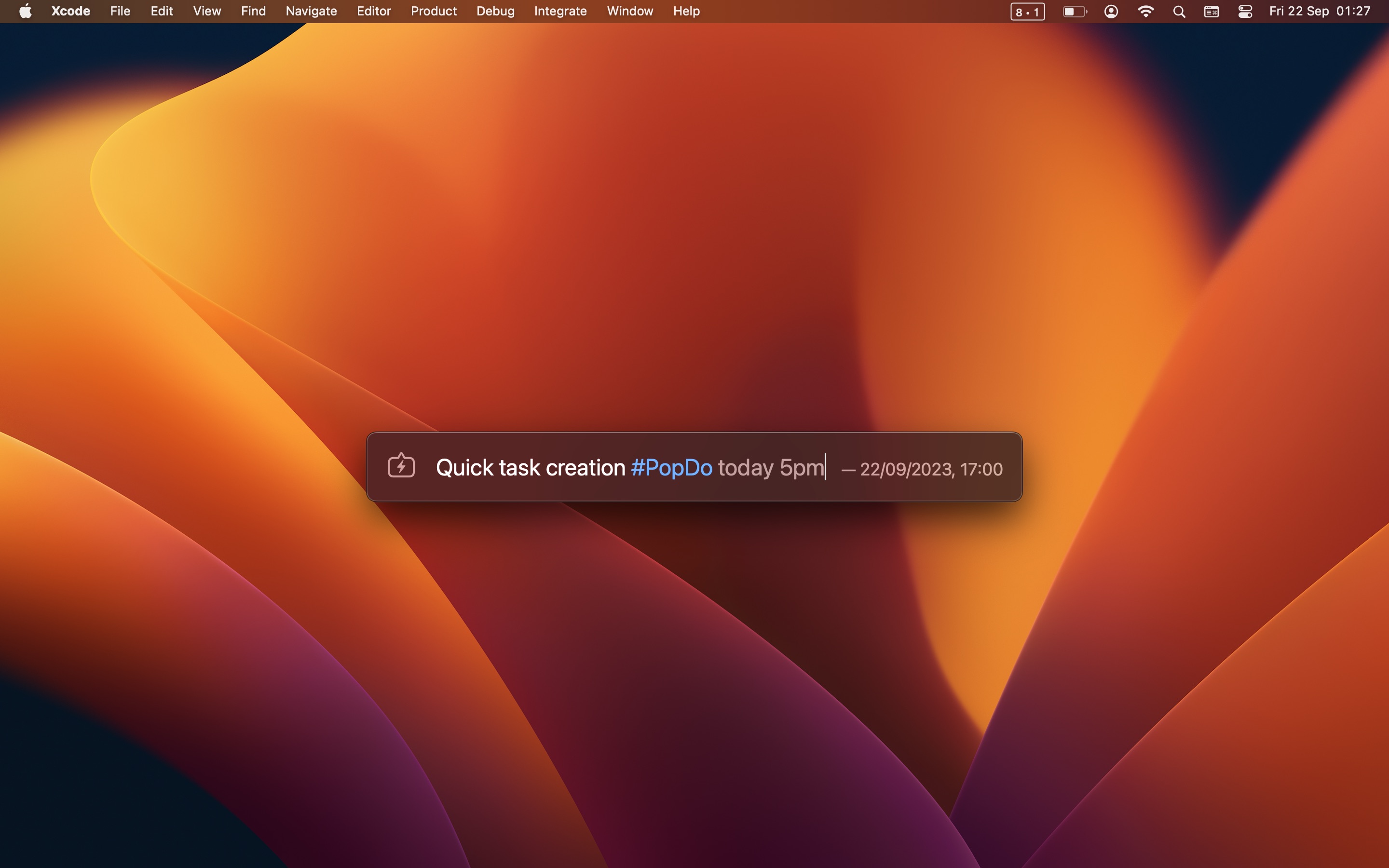The width and height of the screenshot is (1389, 868).
Task: Open the Window menu
Action: point(630,11)
